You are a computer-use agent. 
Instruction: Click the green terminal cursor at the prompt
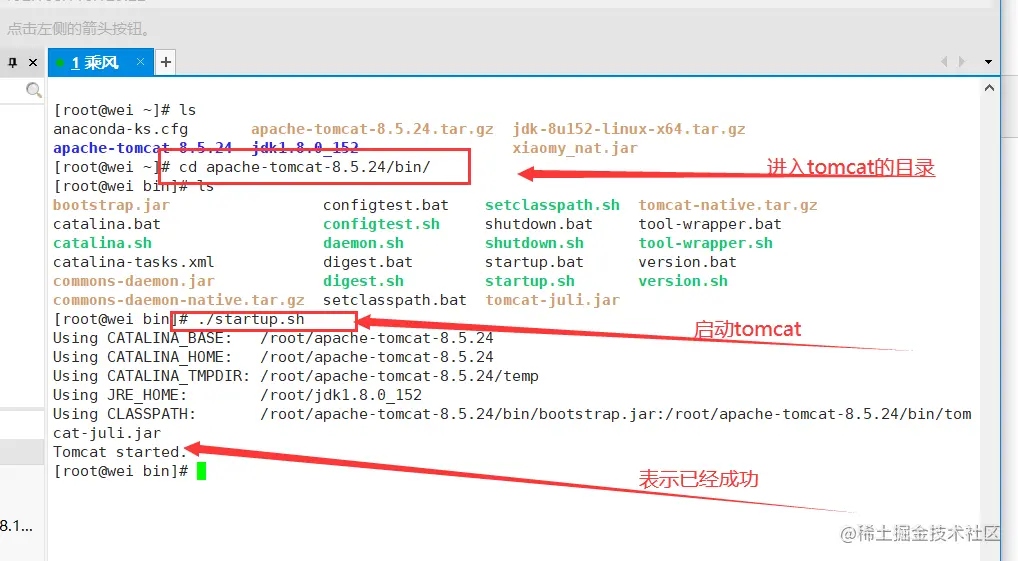pos(201,471)
